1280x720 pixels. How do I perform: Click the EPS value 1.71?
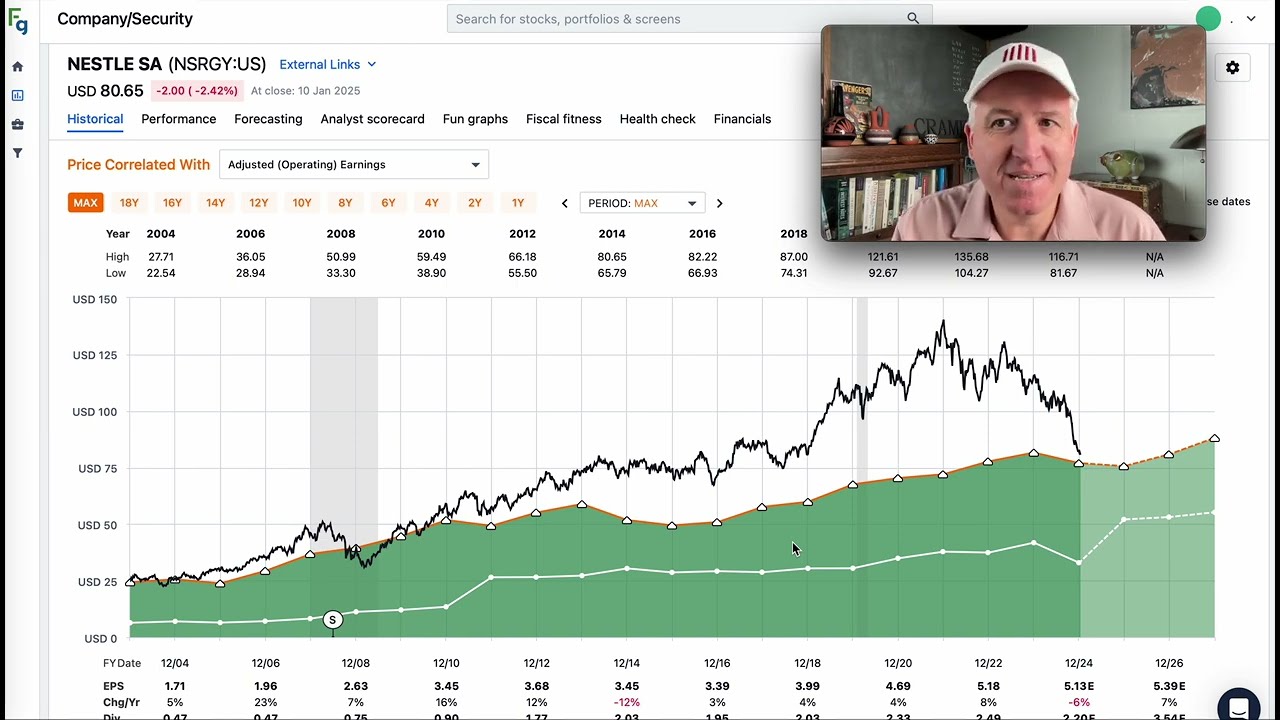[175, 686]
